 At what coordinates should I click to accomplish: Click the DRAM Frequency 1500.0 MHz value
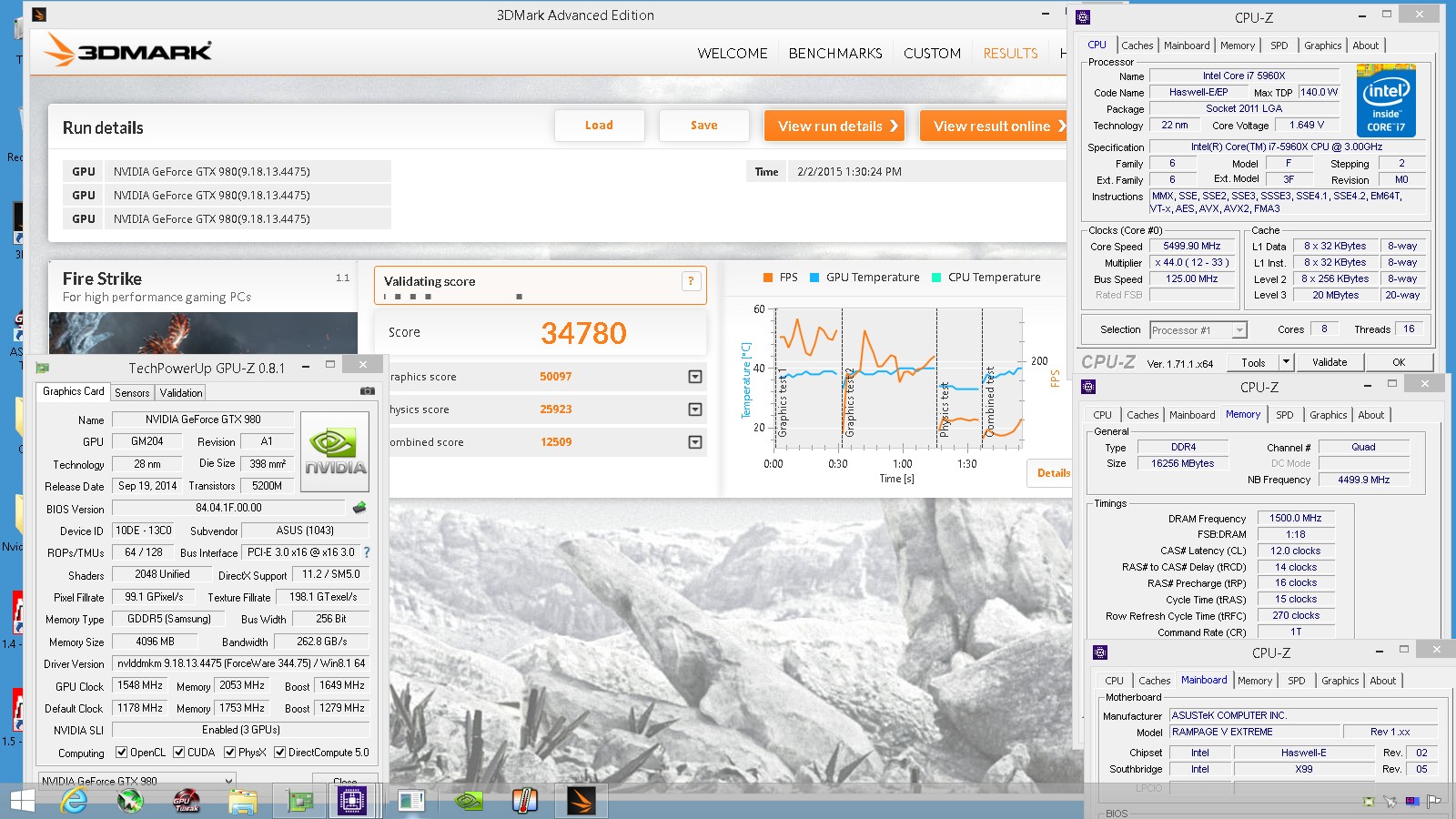click(x=1296, y=518)
